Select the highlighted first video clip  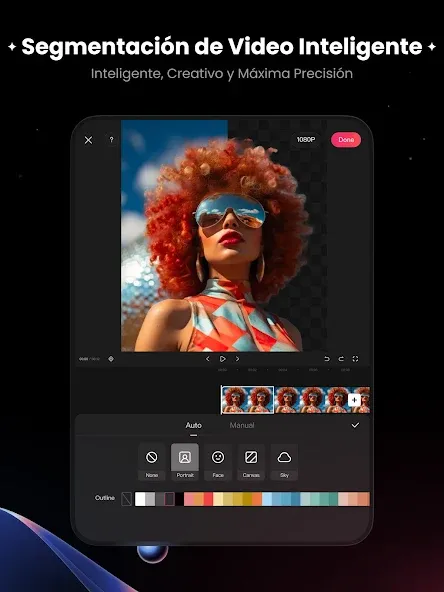[x=248, y=400]
